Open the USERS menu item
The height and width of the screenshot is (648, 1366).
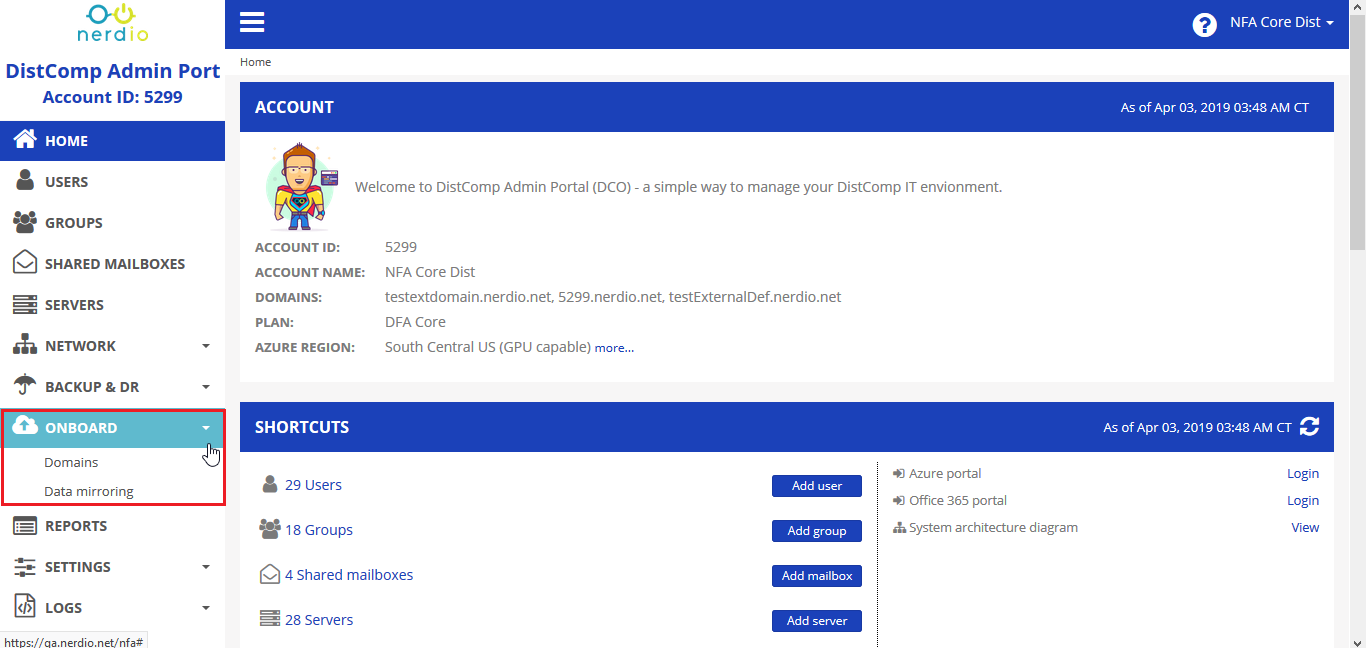point(112,182)
